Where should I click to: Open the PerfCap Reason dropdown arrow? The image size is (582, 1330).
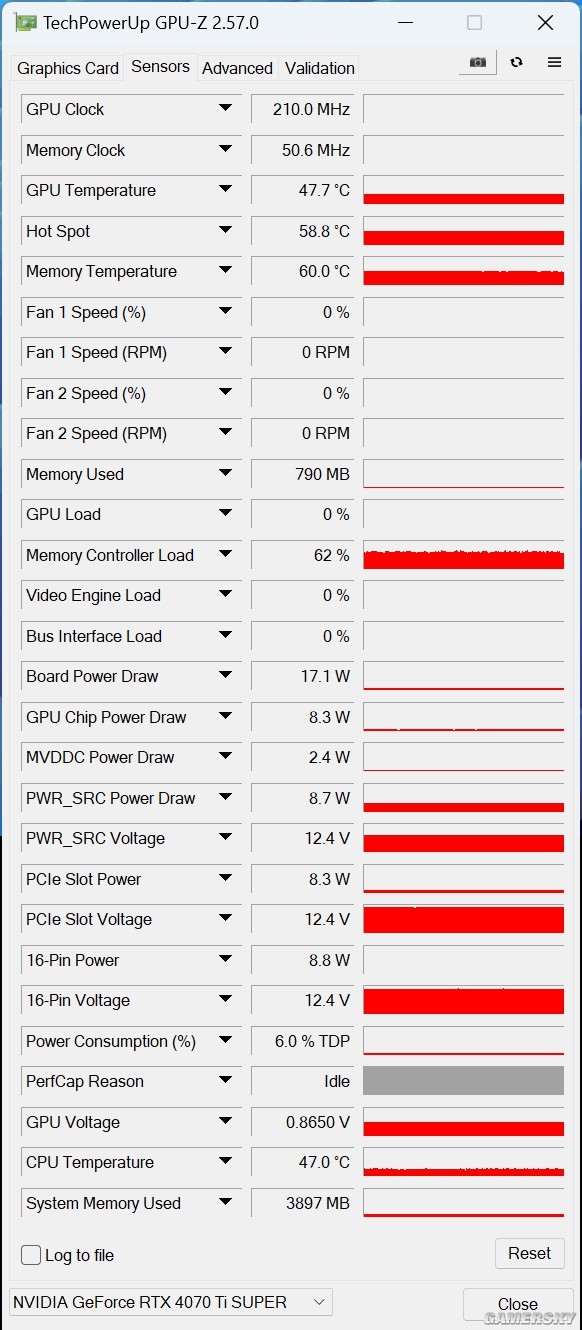pyautogui.click(x=225, y=1080)
